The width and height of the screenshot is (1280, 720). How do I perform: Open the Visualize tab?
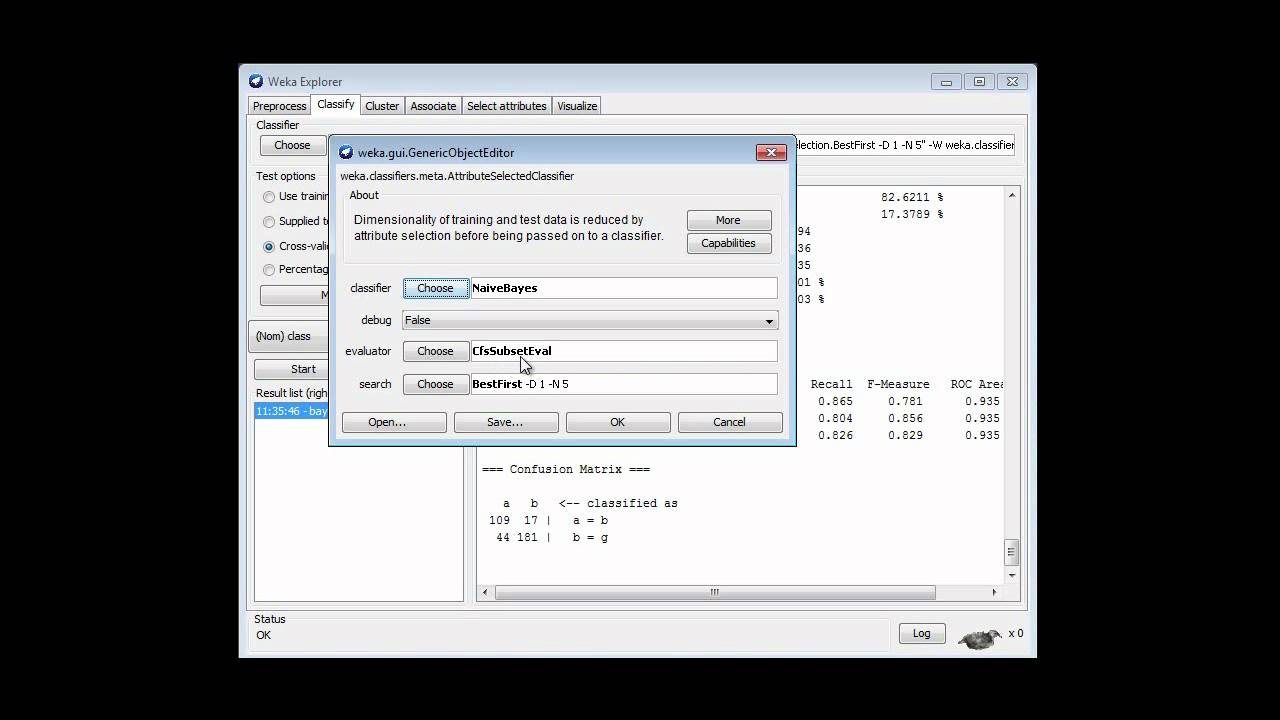(x=577, y=106)
